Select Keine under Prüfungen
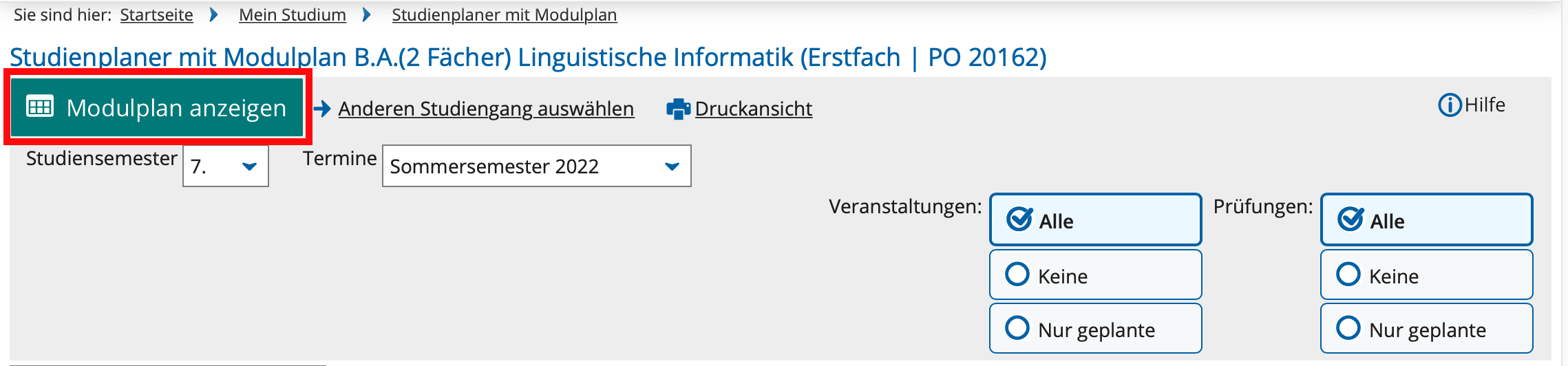 pyautogui.click(x=1426, y=274)
